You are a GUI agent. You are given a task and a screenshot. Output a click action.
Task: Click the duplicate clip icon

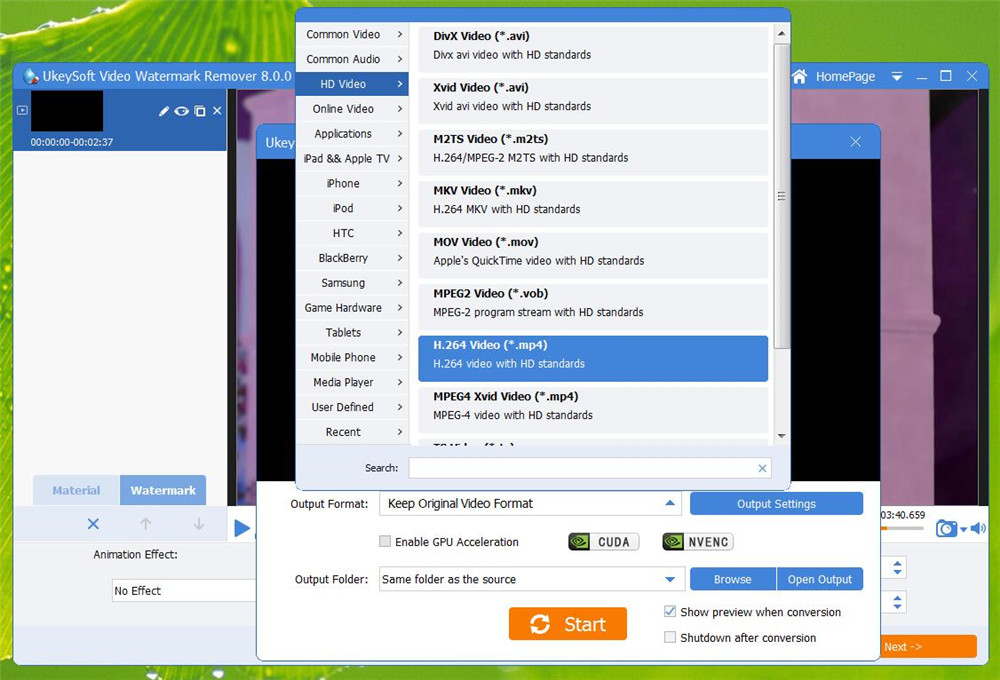coord(200,111)
